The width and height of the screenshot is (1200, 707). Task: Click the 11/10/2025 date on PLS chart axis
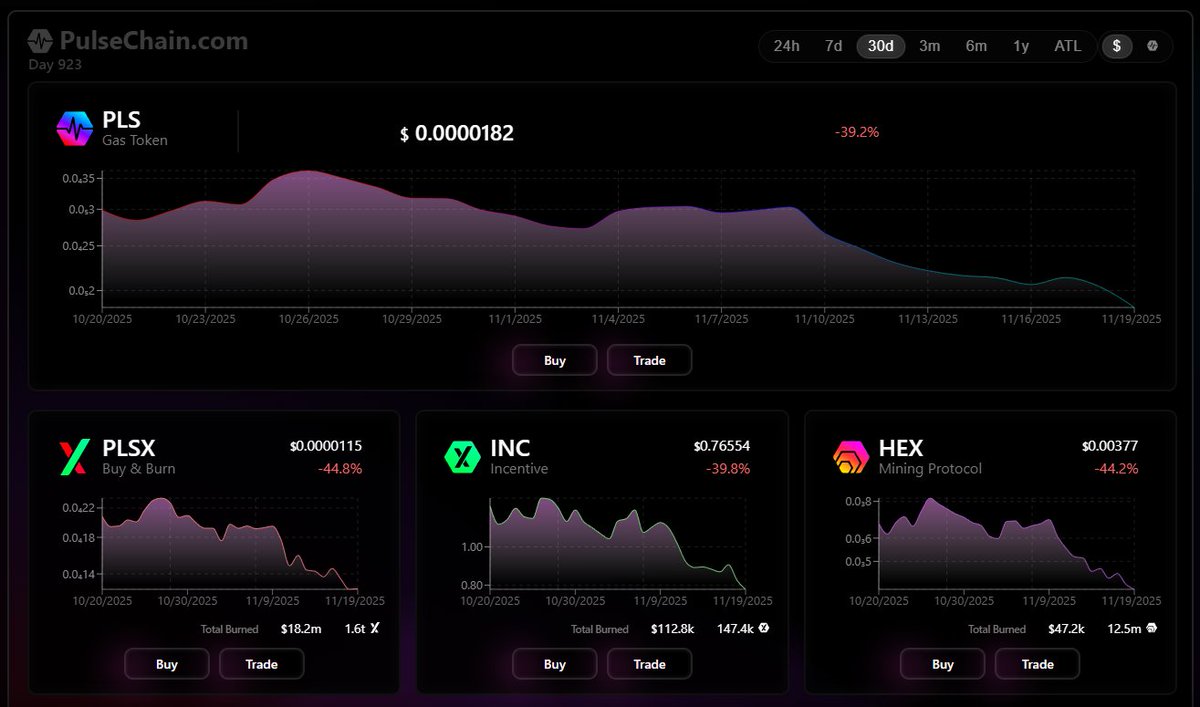coord(825,319)
